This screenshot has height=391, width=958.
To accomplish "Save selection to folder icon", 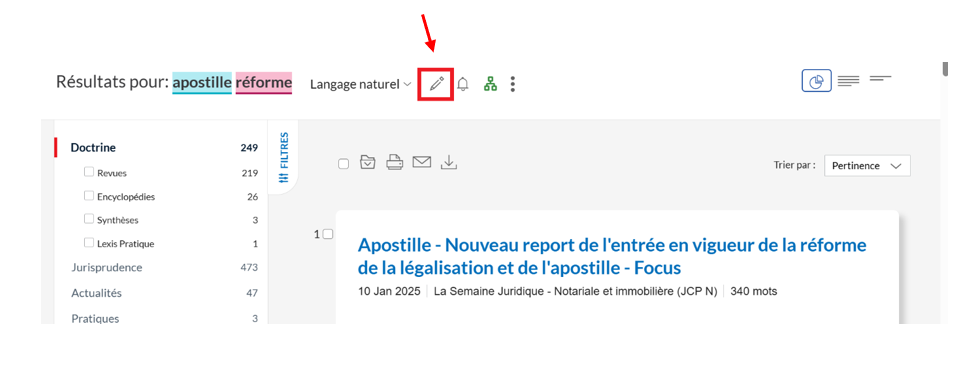I will tap(367, 163).
